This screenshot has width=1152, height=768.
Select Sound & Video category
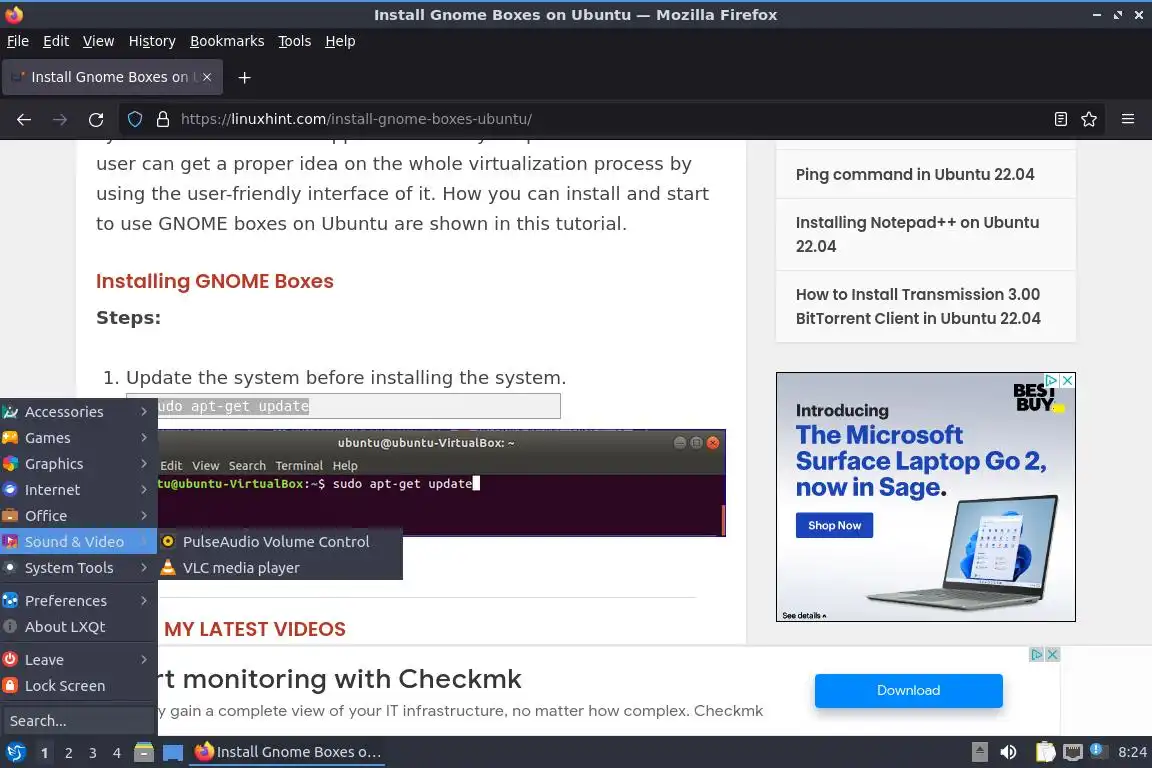(79, 542)
